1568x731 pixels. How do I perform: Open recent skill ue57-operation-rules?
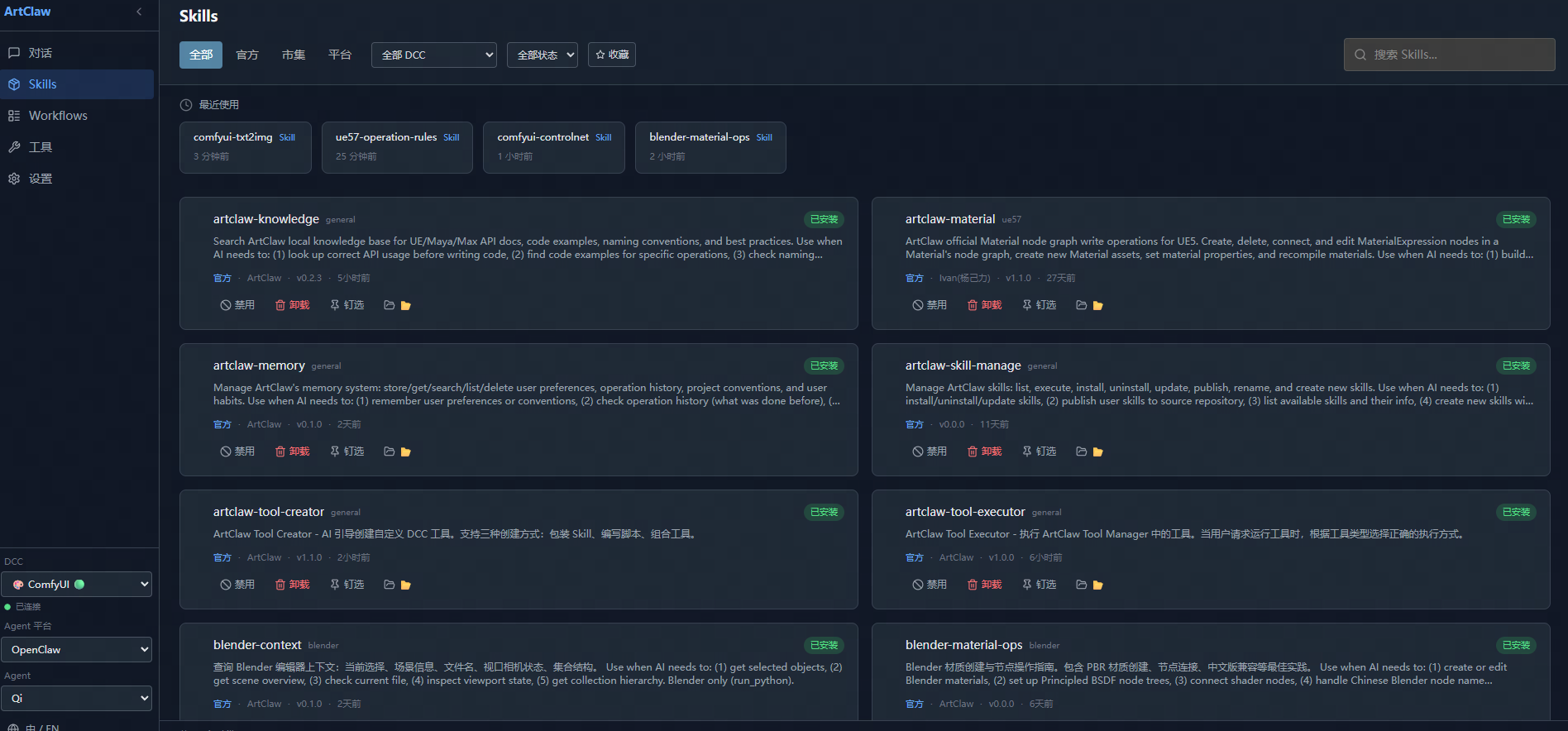point(397,147)
